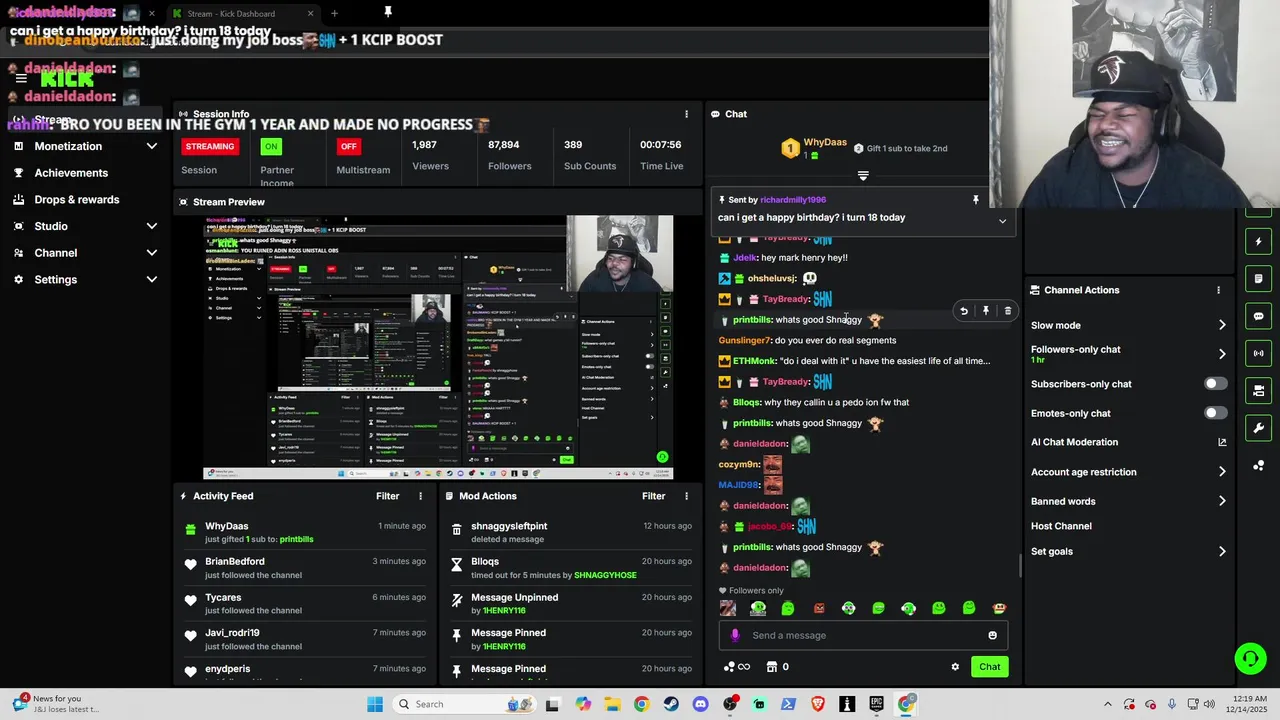1280x720 pixels.
Task: Open Achievements in sidebar
Action: tap(71, 173)
